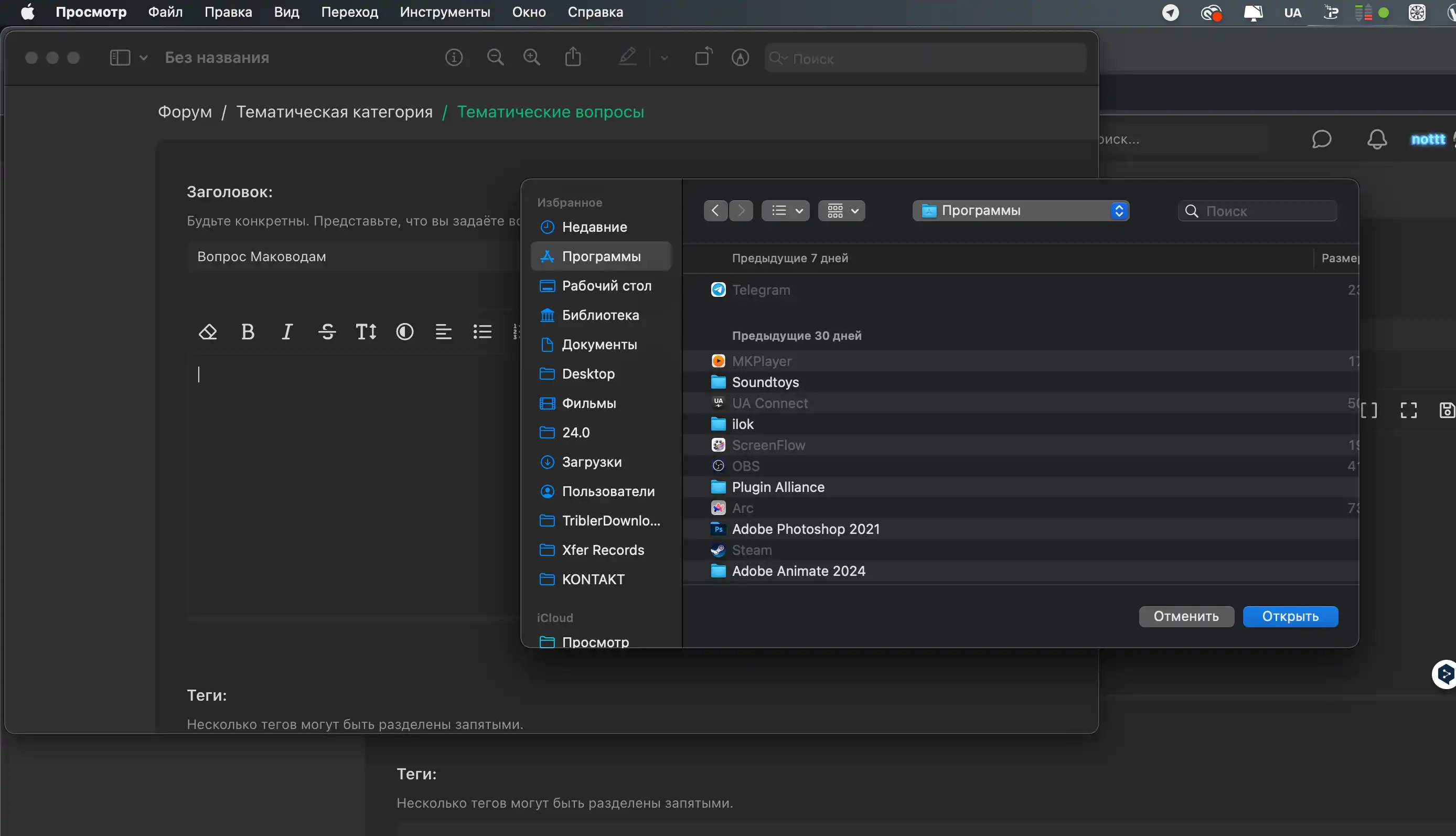
Task: Go back in the file dialog
Action: [x=715, y=211]
